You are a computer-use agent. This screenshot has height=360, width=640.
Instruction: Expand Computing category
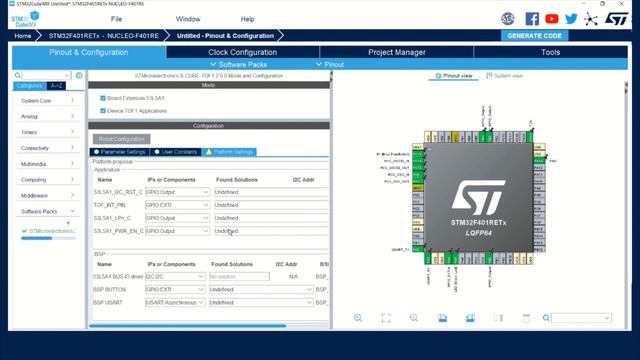47,180
